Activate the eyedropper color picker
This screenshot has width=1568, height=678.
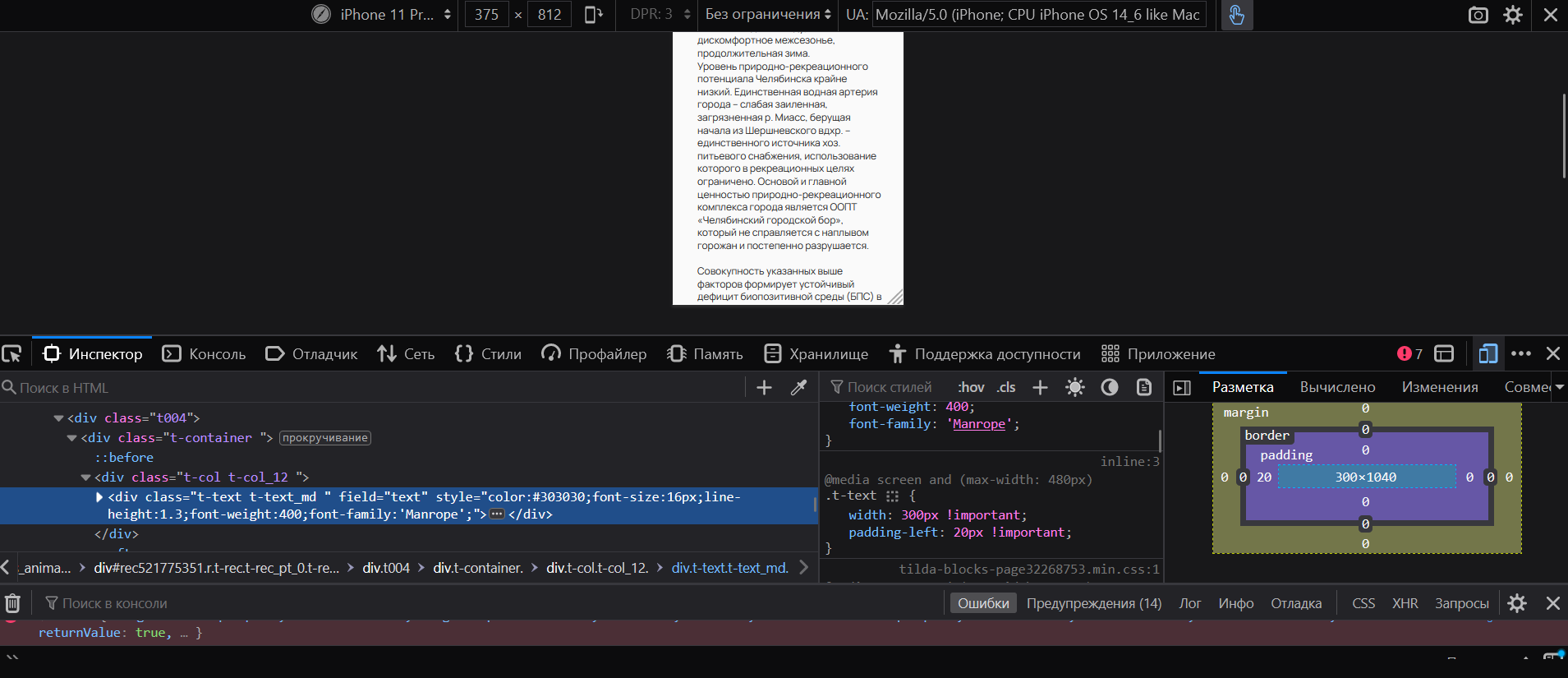click(798, 387)
